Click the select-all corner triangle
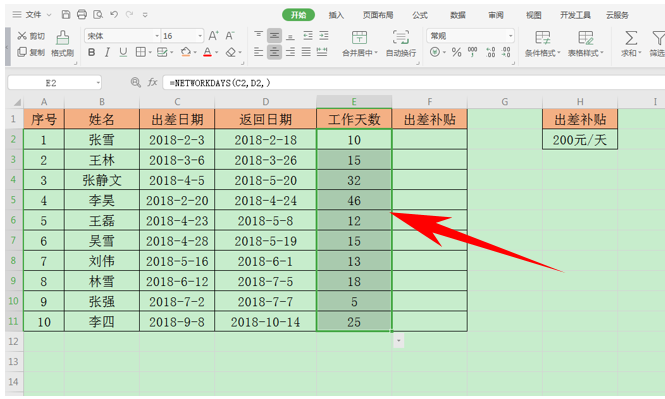Image resolution: width=665 pixels, height=399 pixels. 17,102
